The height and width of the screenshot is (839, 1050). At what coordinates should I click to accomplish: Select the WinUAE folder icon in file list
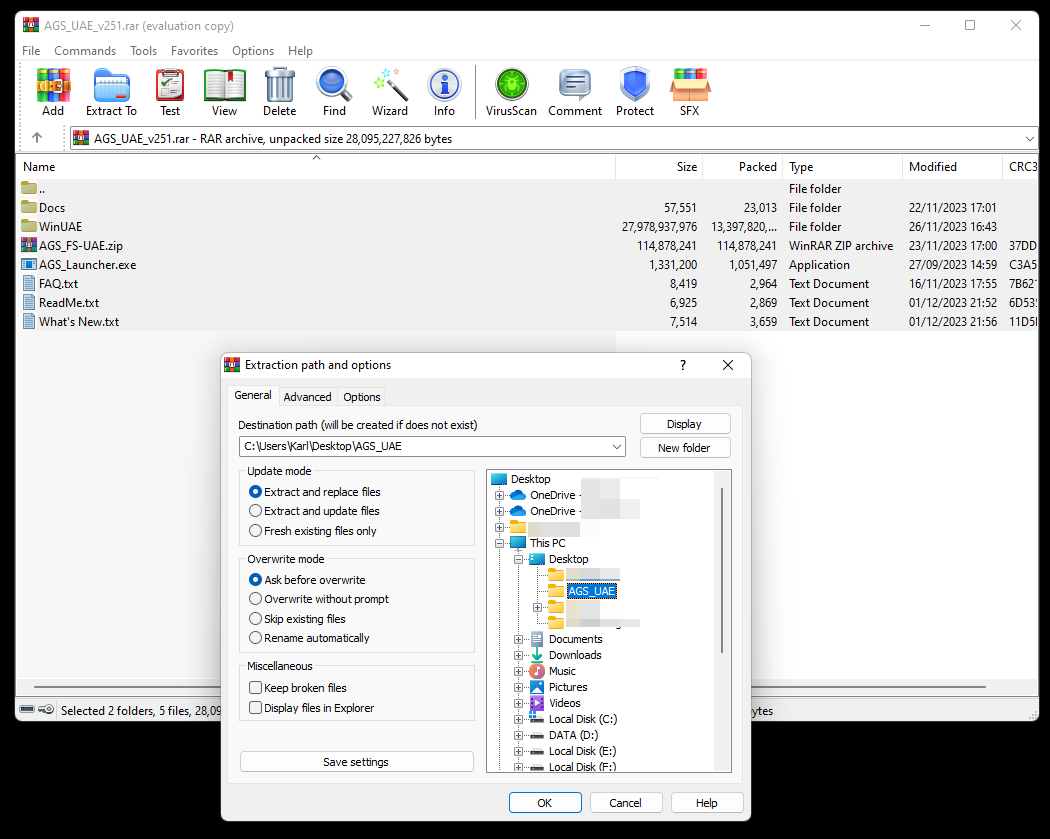click(x=29, y=226)
